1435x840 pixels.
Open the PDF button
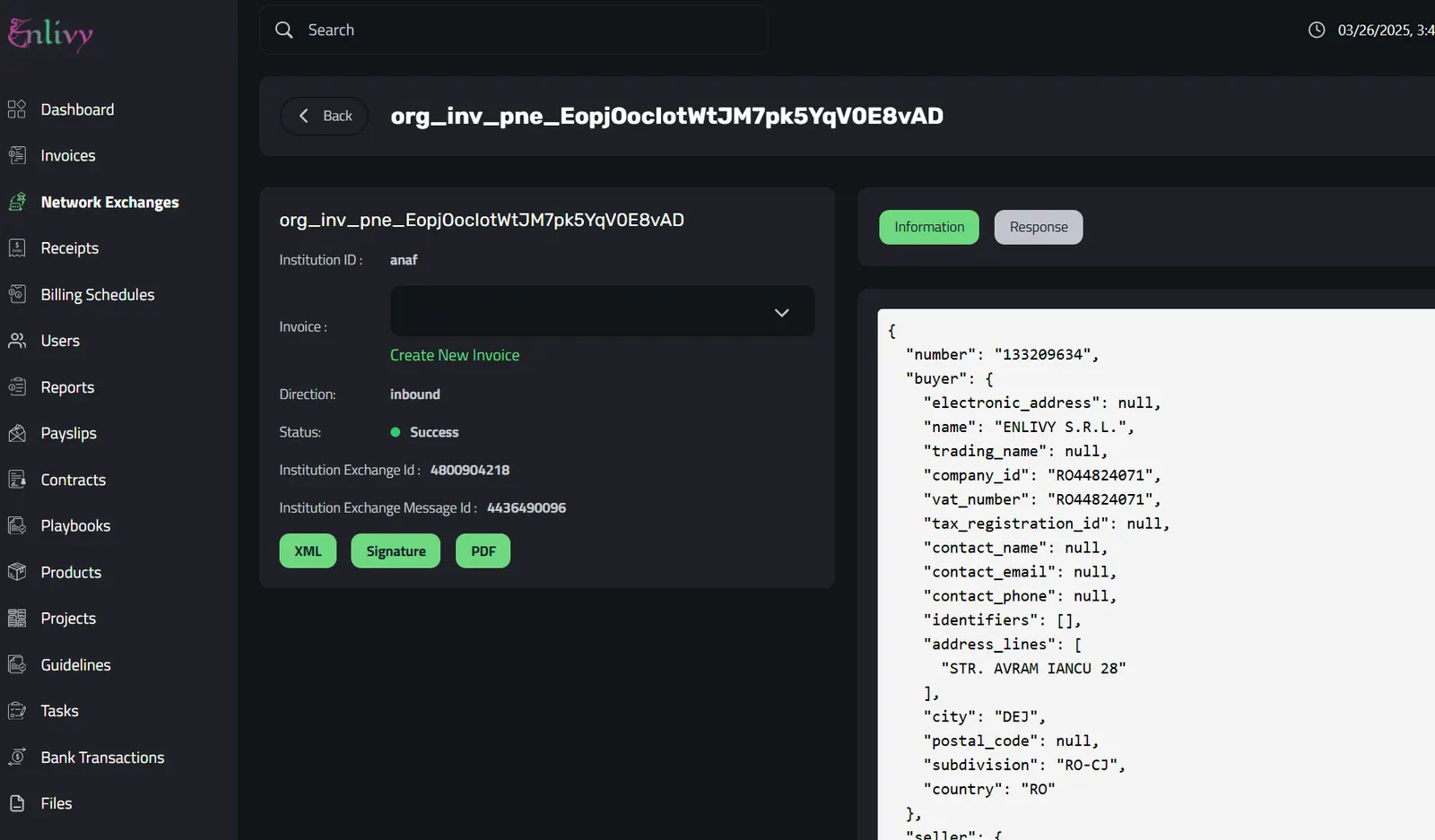(483, 551)
